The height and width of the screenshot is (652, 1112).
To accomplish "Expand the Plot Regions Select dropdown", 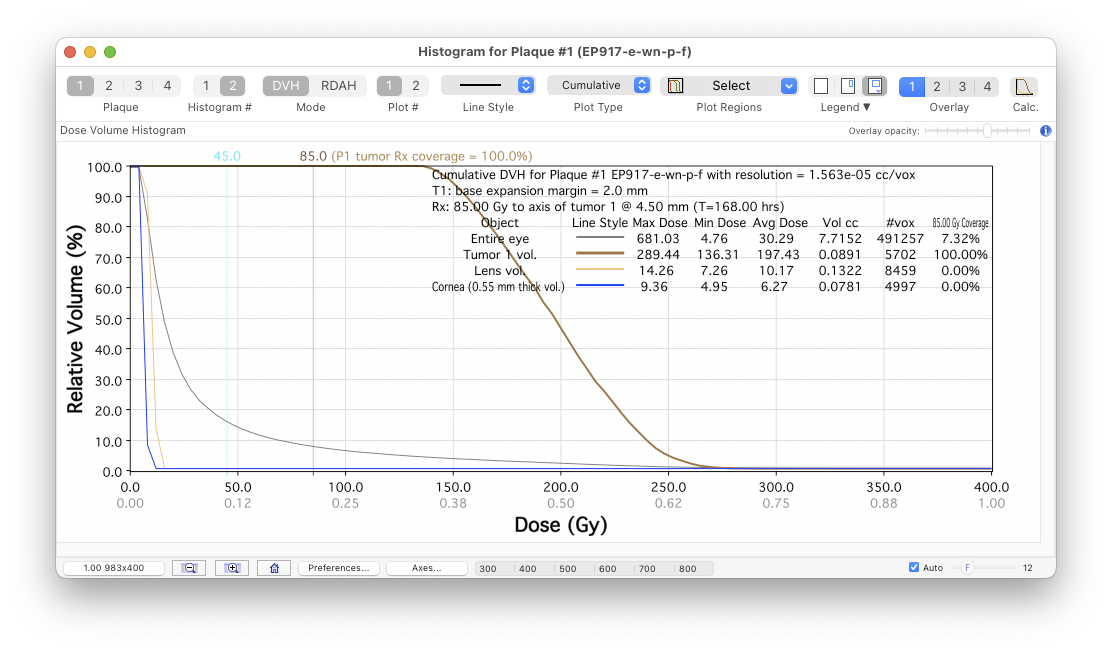I will pos(729,86).
